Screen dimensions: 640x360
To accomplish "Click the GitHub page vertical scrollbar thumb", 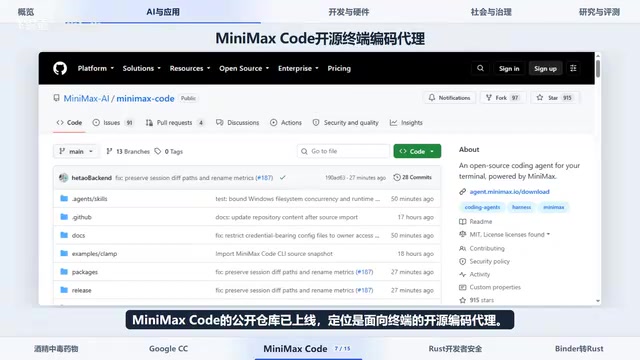I will tap(598, 68).
